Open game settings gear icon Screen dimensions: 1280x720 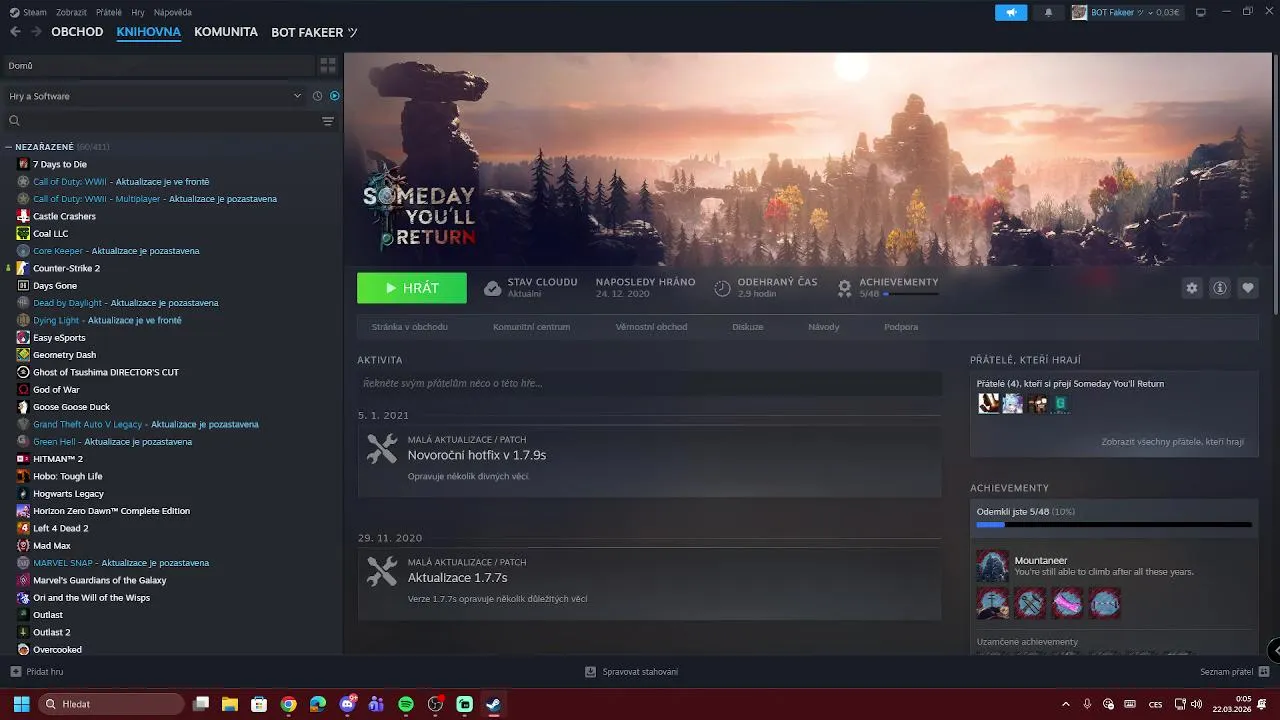pos(1192,288)
